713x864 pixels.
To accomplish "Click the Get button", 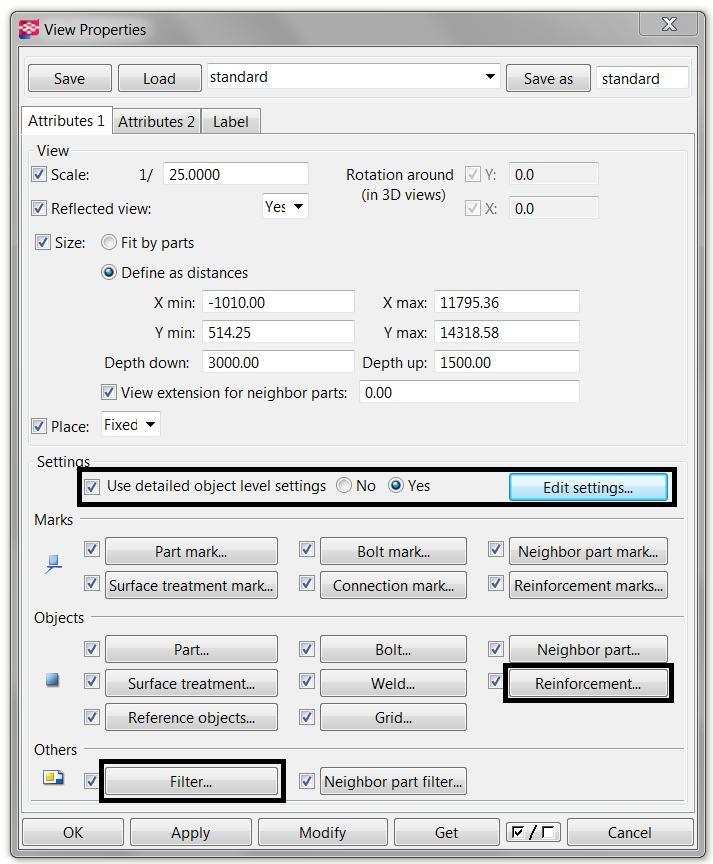I will 446,832.
